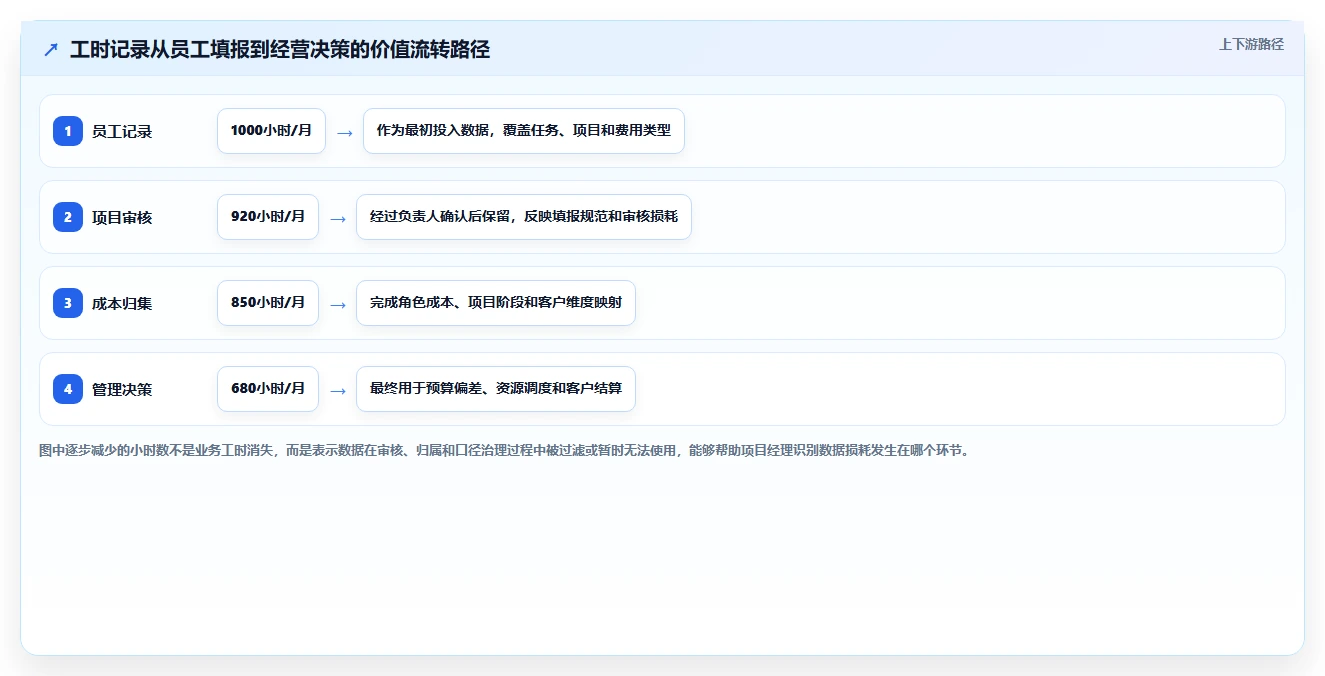
Task: Click the 1000小时/月 value pill
Action: point(271,131)
